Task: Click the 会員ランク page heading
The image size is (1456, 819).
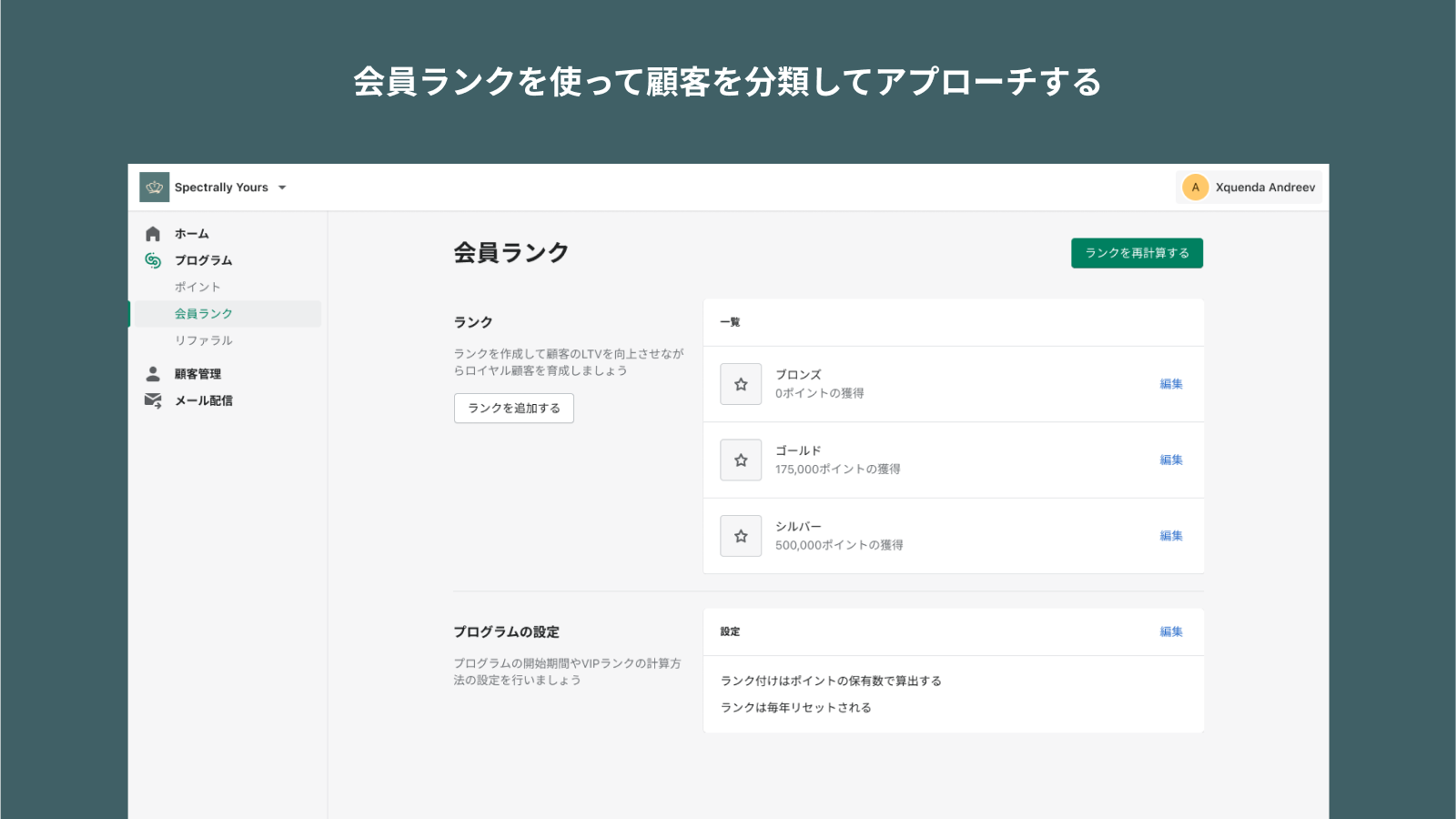Action: click(x=511, y=252)
